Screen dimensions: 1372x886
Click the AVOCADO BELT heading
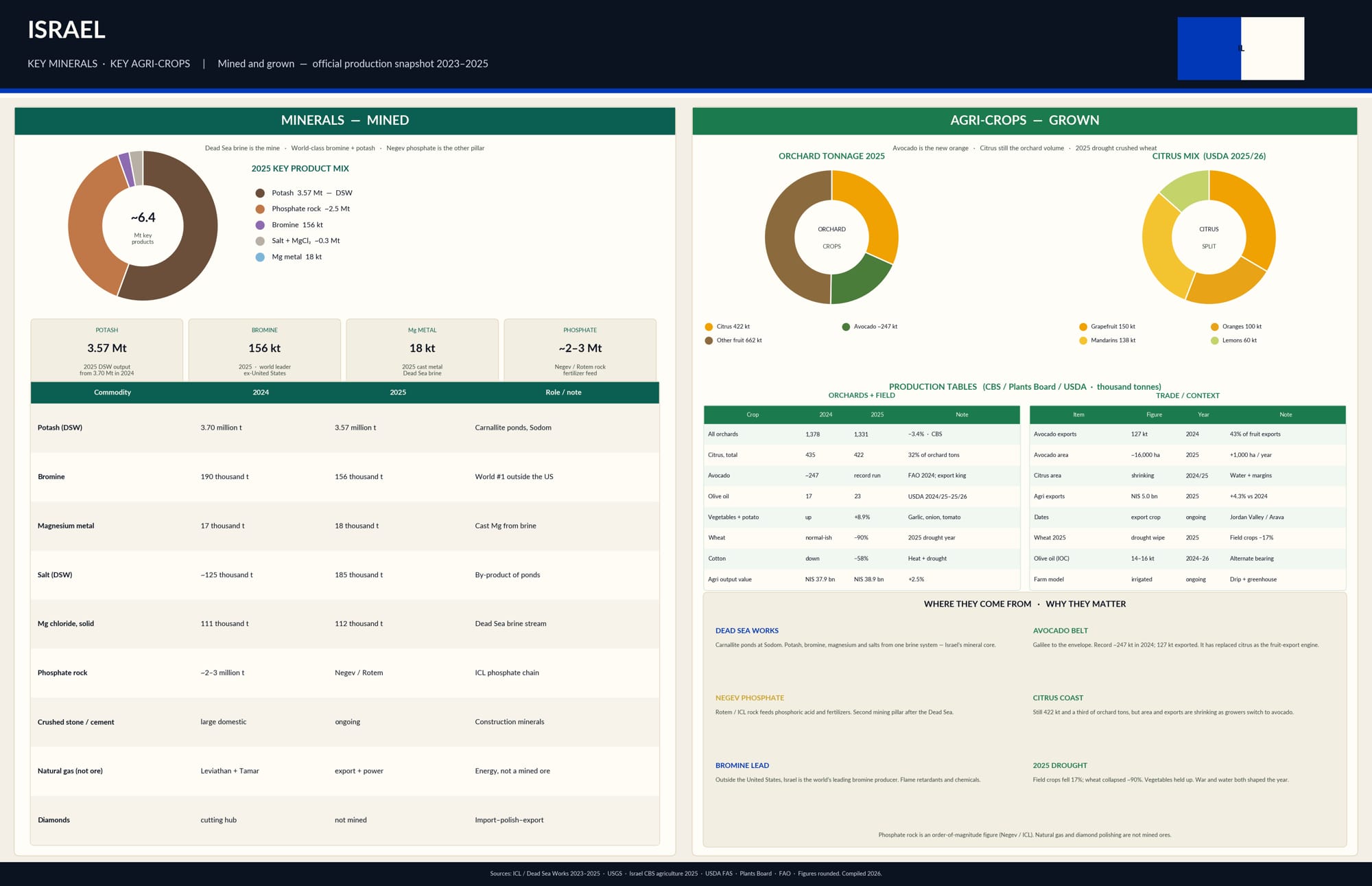click(1061, 631)
